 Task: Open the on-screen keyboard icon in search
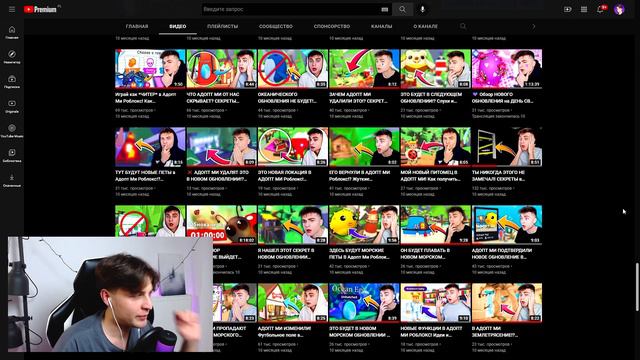click(384, 9)
